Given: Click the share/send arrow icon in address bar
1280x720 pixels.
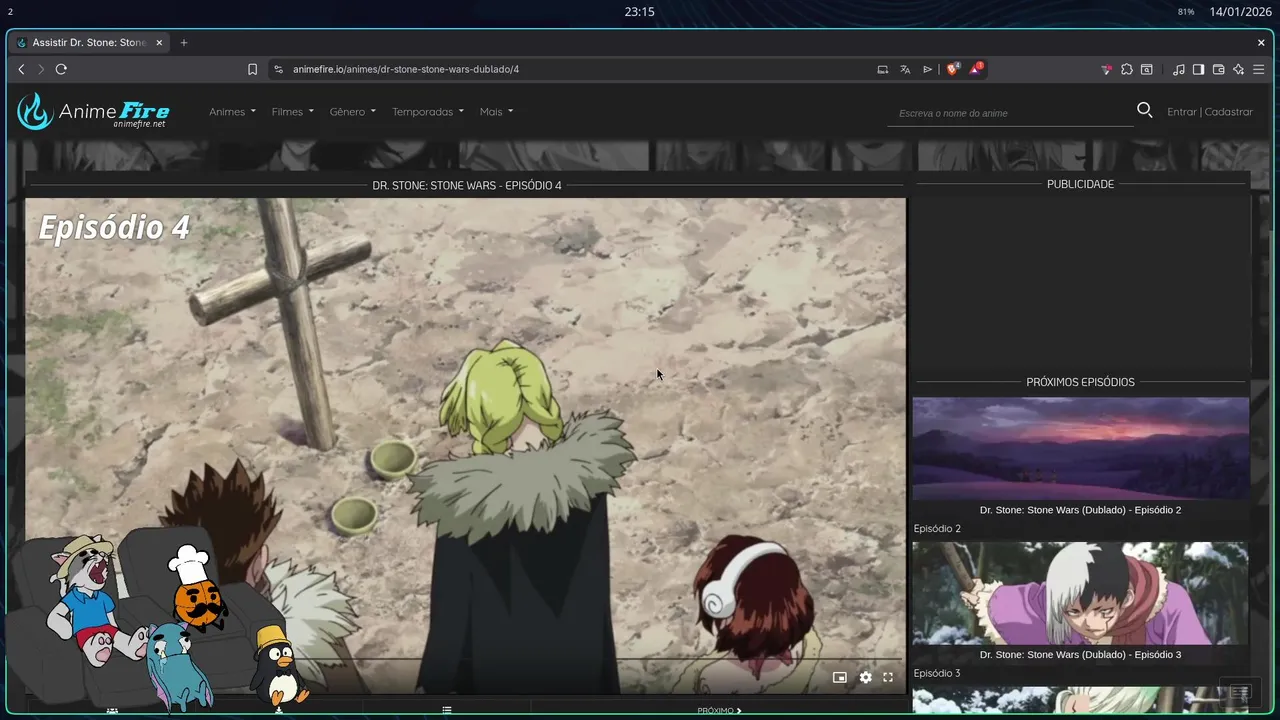Looking at the screenshot, I should tap(928, 69).
